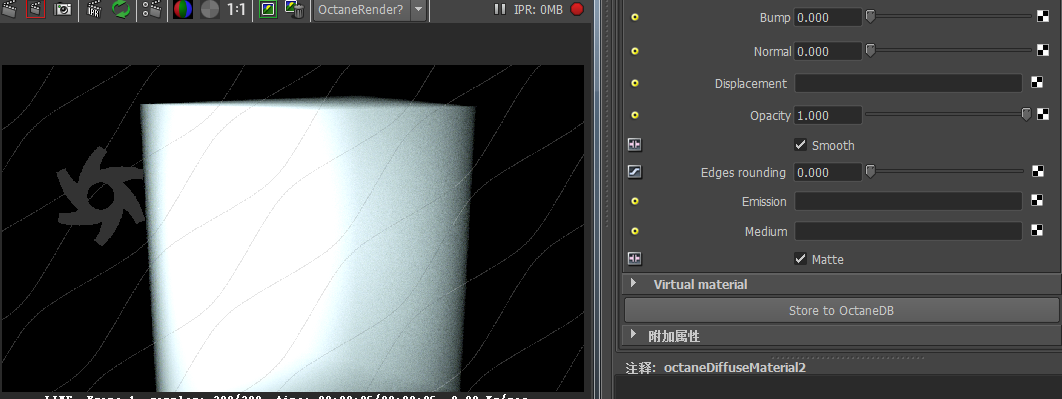Click the Bump value input field
The width and height of the screenshot is (1062, 399).
(x=828, y=18)
